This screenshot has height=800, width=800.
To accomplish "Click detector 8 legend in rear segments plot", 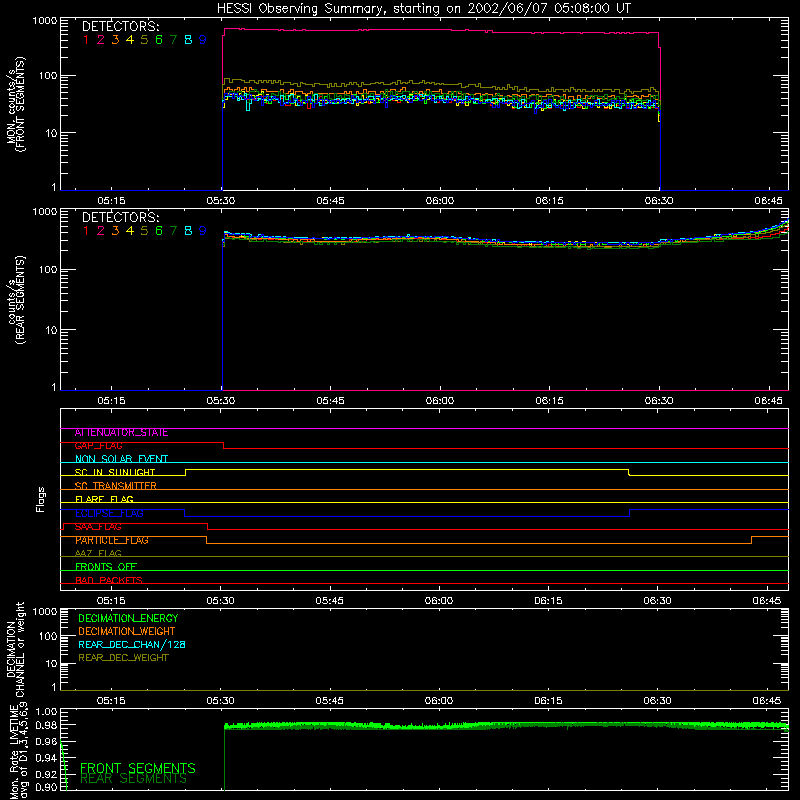I will click(x=188, y=231).
